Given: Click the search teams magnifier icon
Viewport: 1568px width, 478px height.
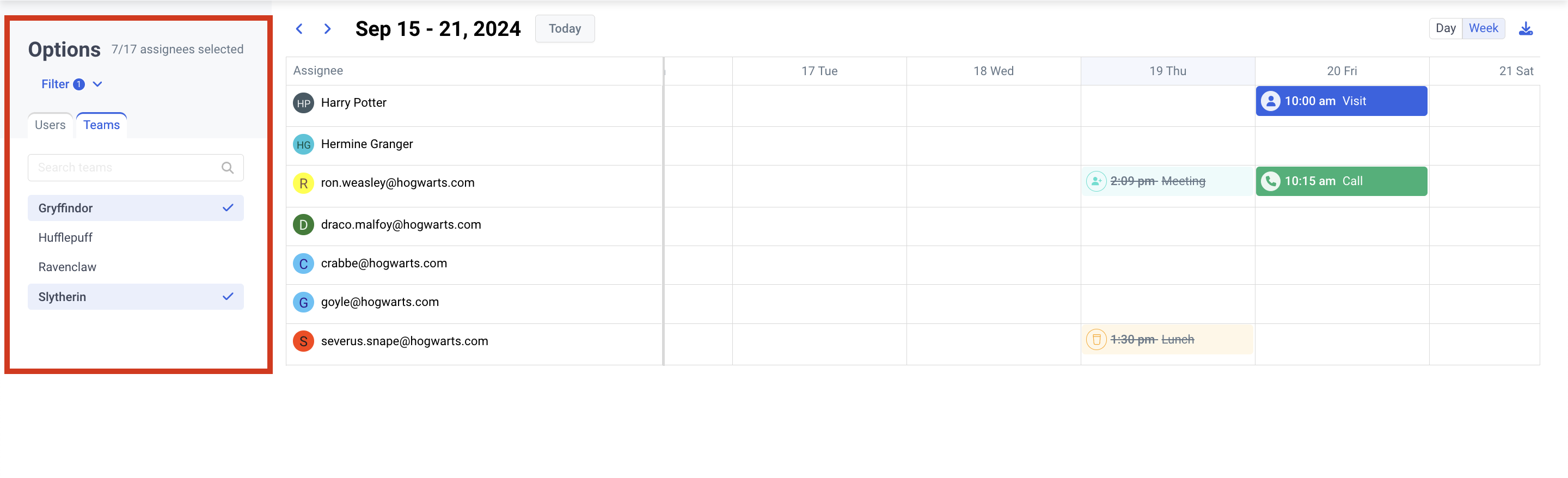Looking at the screenshot, I should click(x=227, y=168).
